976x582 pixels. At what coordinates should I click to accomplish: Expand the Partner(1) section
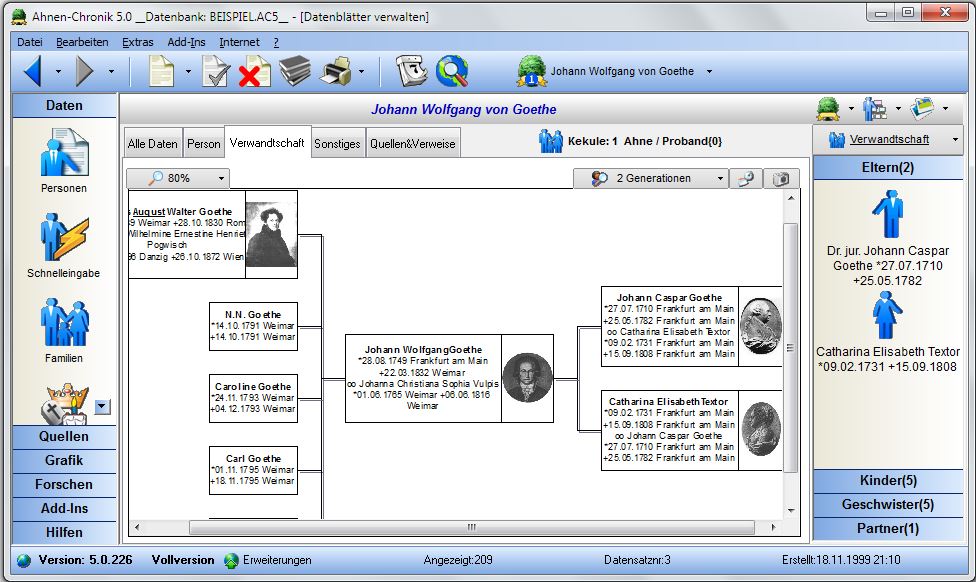click(888, 528)
